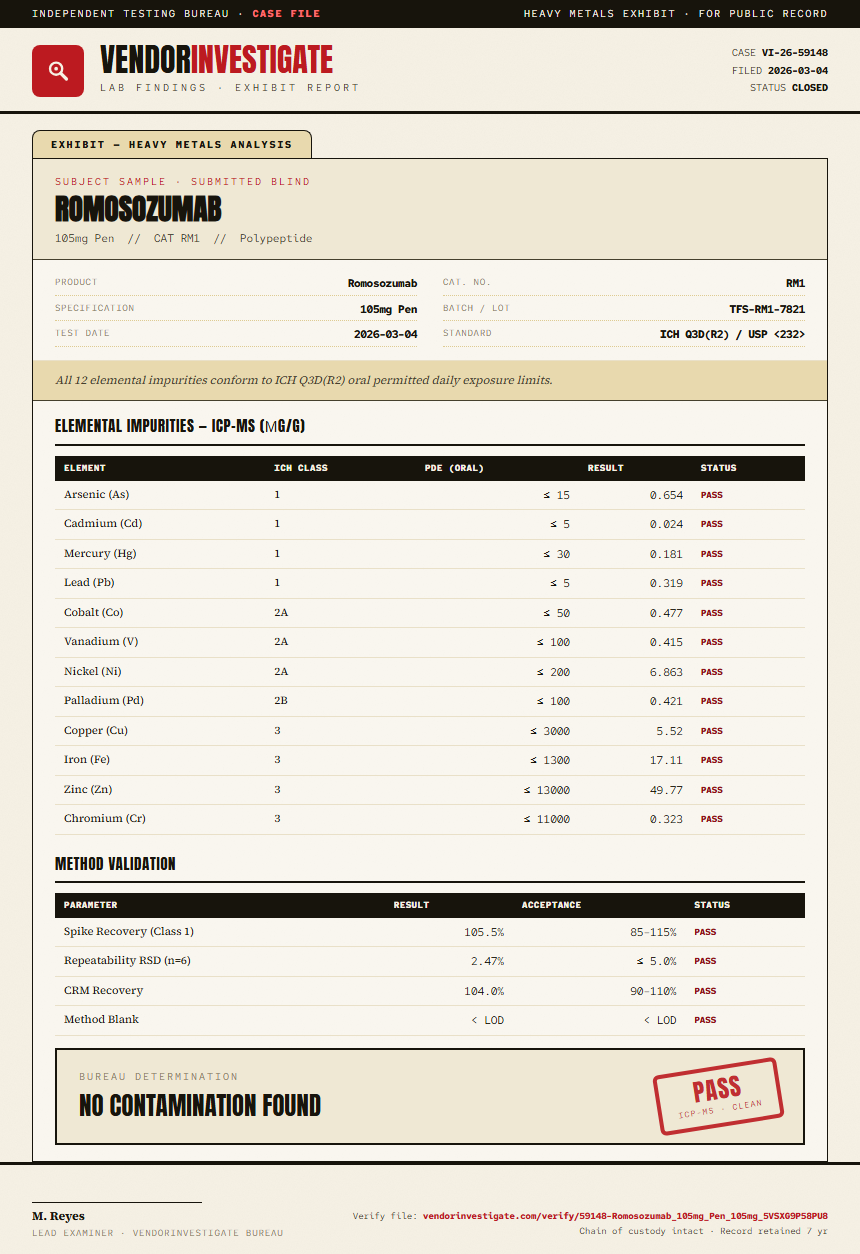Click the spike recovery result 105.5%
The image size is (860, 1254).
pyautogui.click(x=484, y=932)
